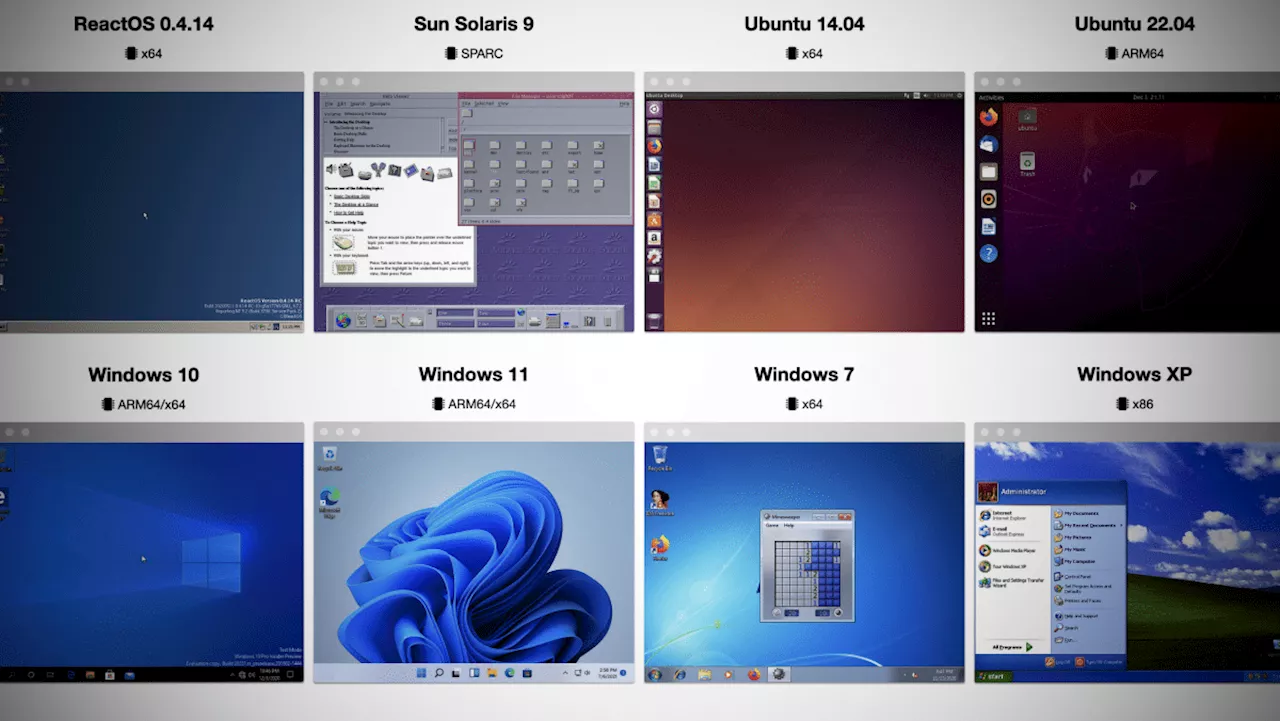The image size is (1280, 721).
Task: Open Trash in the Ubuntu 14.04 launcher
Action: point(654,321)
